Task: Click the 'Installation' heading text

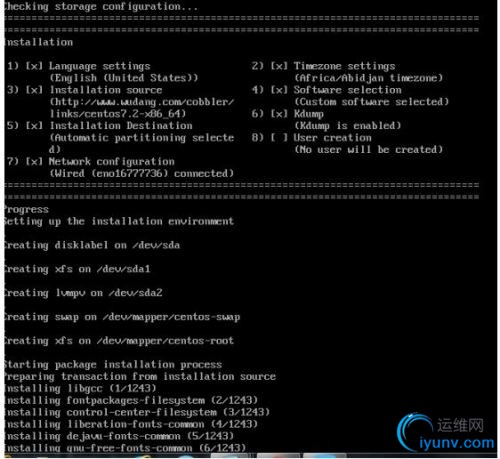Action: click(x=39, y=42)
